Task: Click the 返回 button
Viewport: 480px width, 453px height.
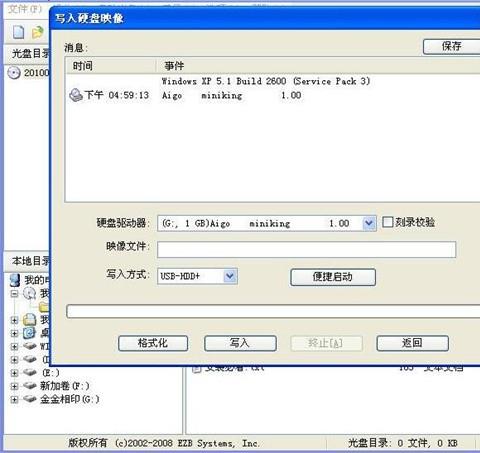Action: coord(412,343)
